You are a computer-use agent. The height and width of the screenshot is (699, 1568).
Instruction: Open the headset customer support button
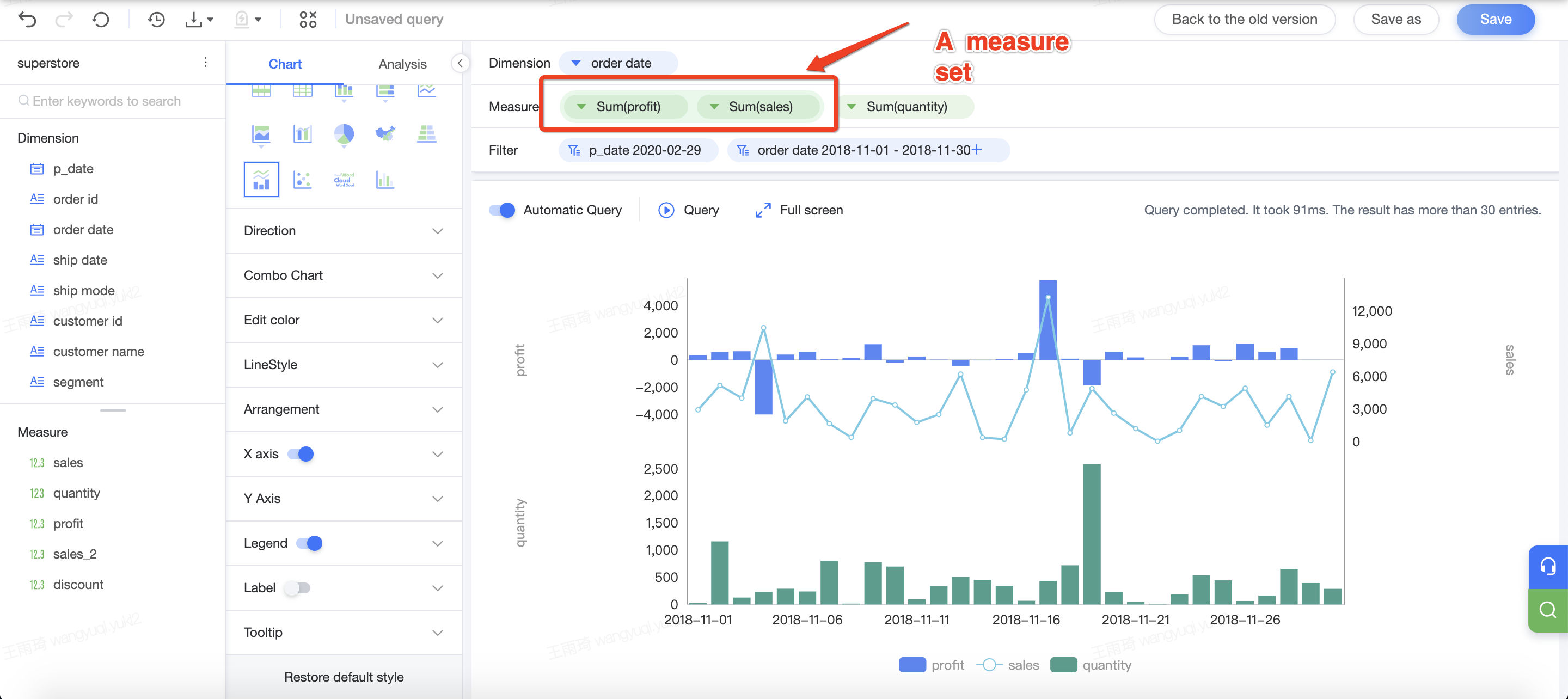(1548, 567)
